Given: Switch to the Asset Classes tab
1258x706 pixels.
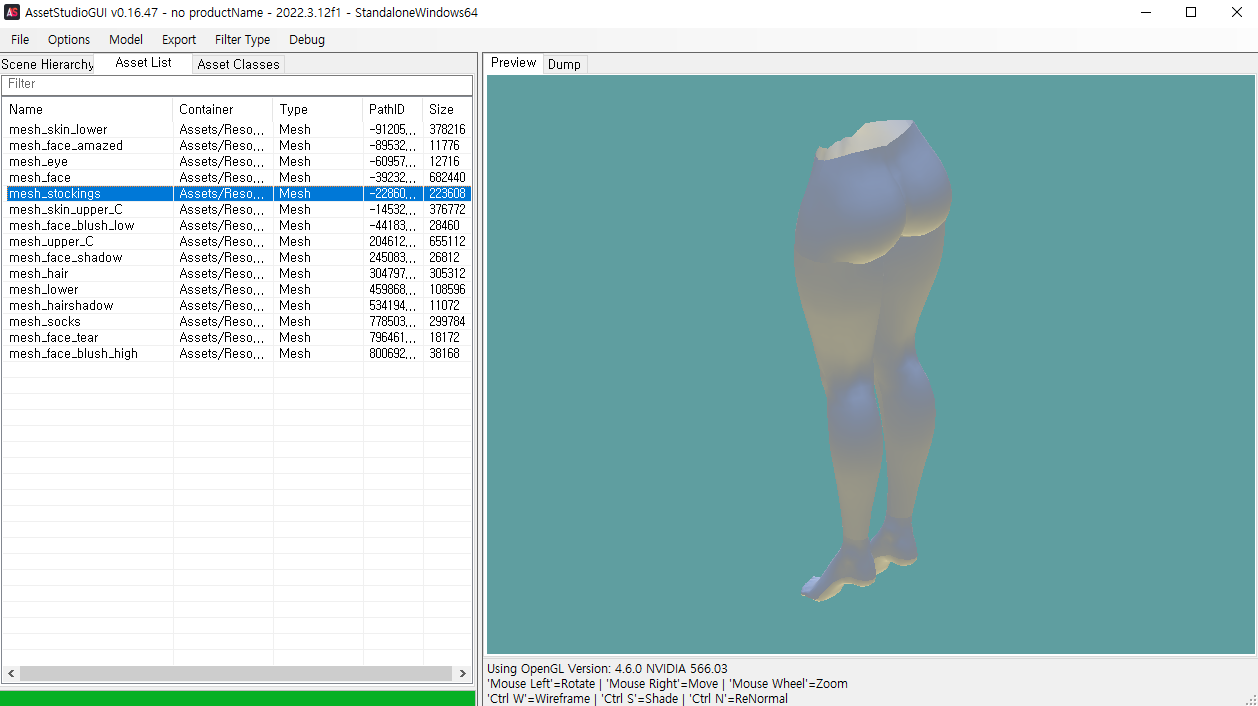Looking at the screenshot, I should pyautogui.click(x=238, y=64).
